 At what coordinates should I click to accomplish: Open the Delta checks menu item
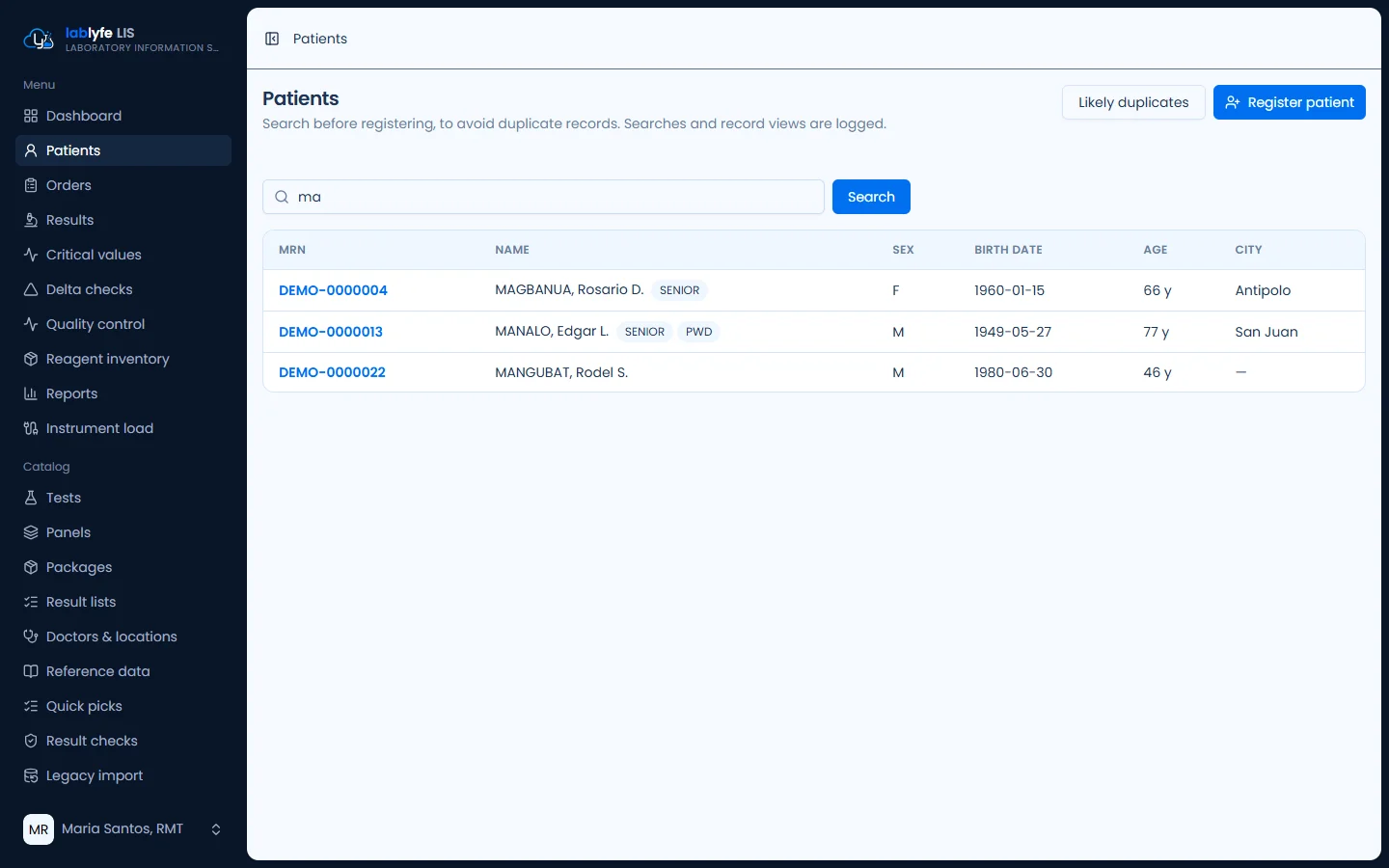coord(123,289)
